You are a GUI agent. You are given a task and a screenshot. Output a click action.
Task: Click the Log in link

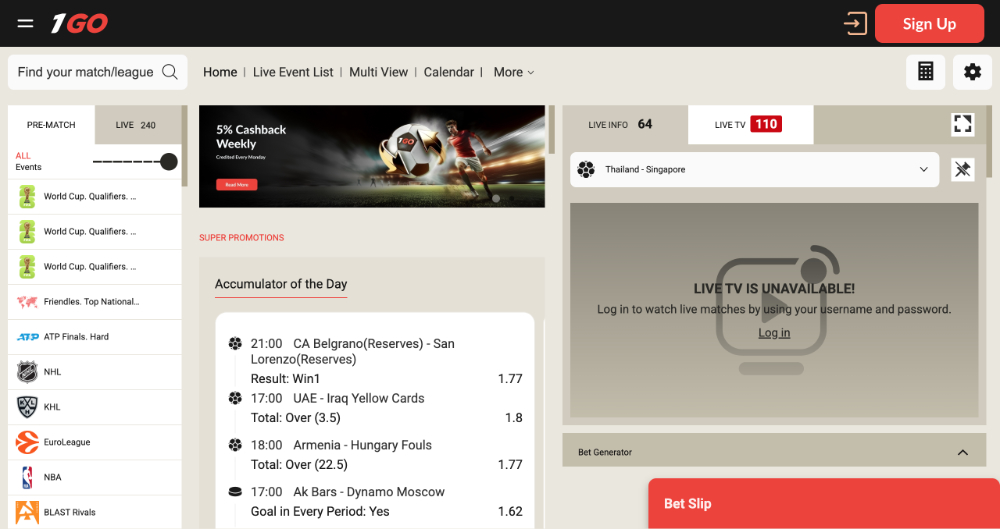point(774,333)
